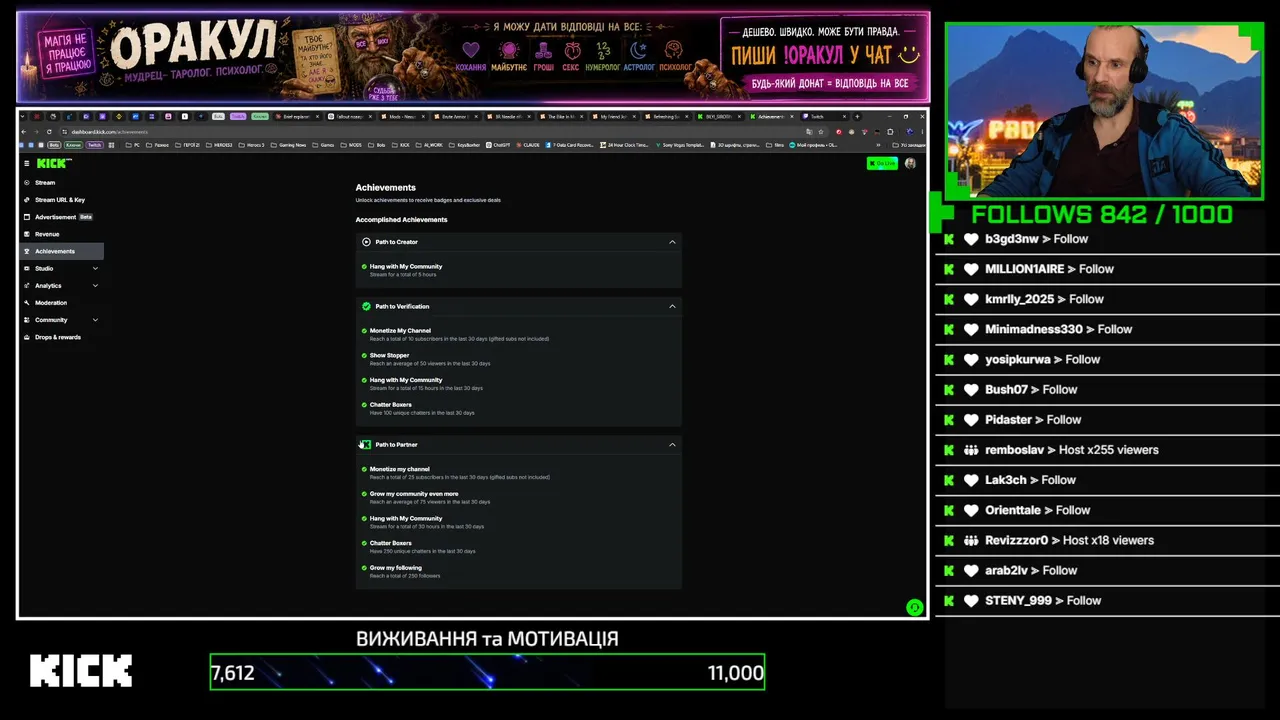The height and width of the screenshot is (720, 1280).
Task: Open the Chrome three-dot menu
Action: tap(921, 132)
